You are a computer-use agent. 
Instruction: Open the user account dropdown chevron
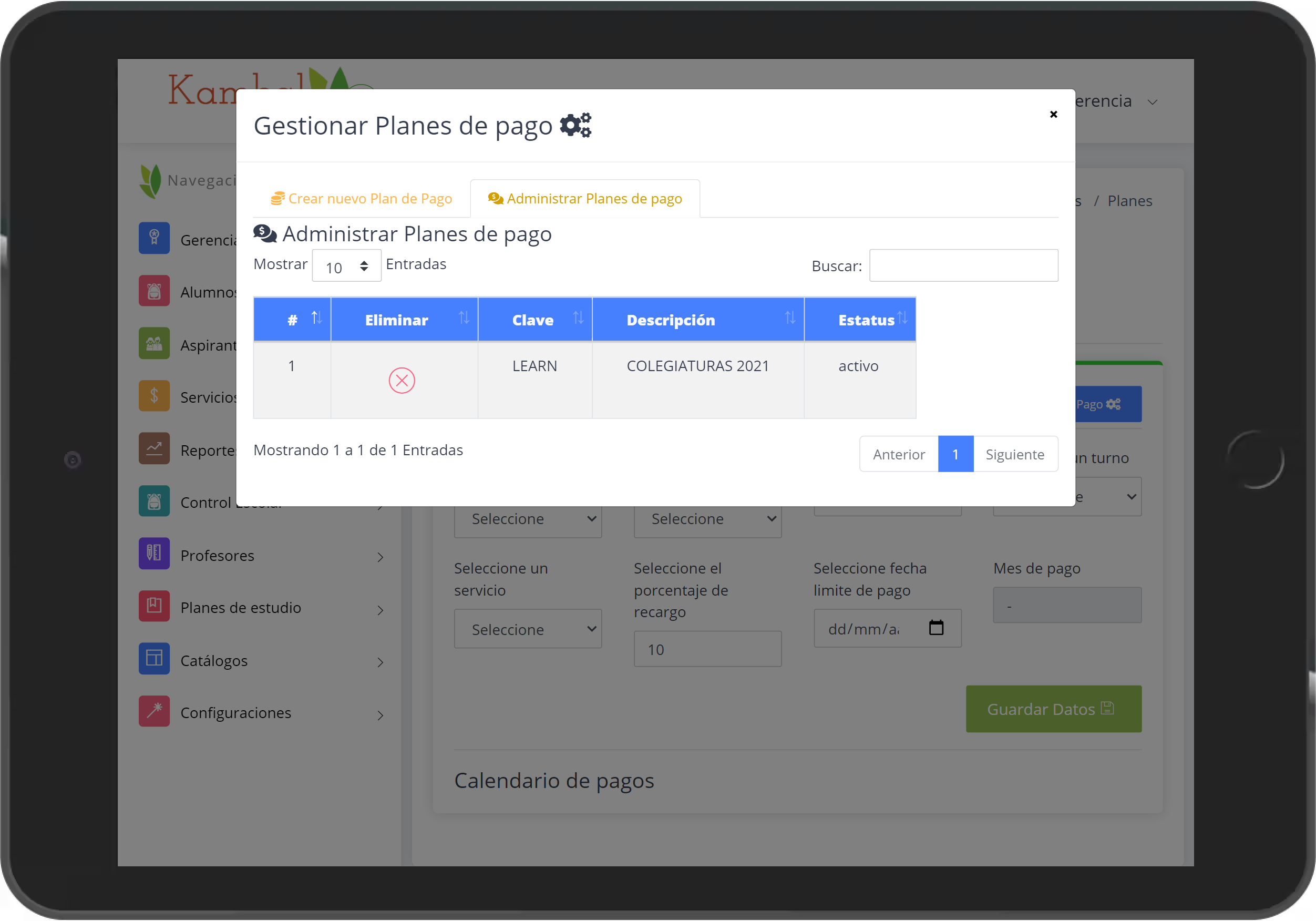1153,102
